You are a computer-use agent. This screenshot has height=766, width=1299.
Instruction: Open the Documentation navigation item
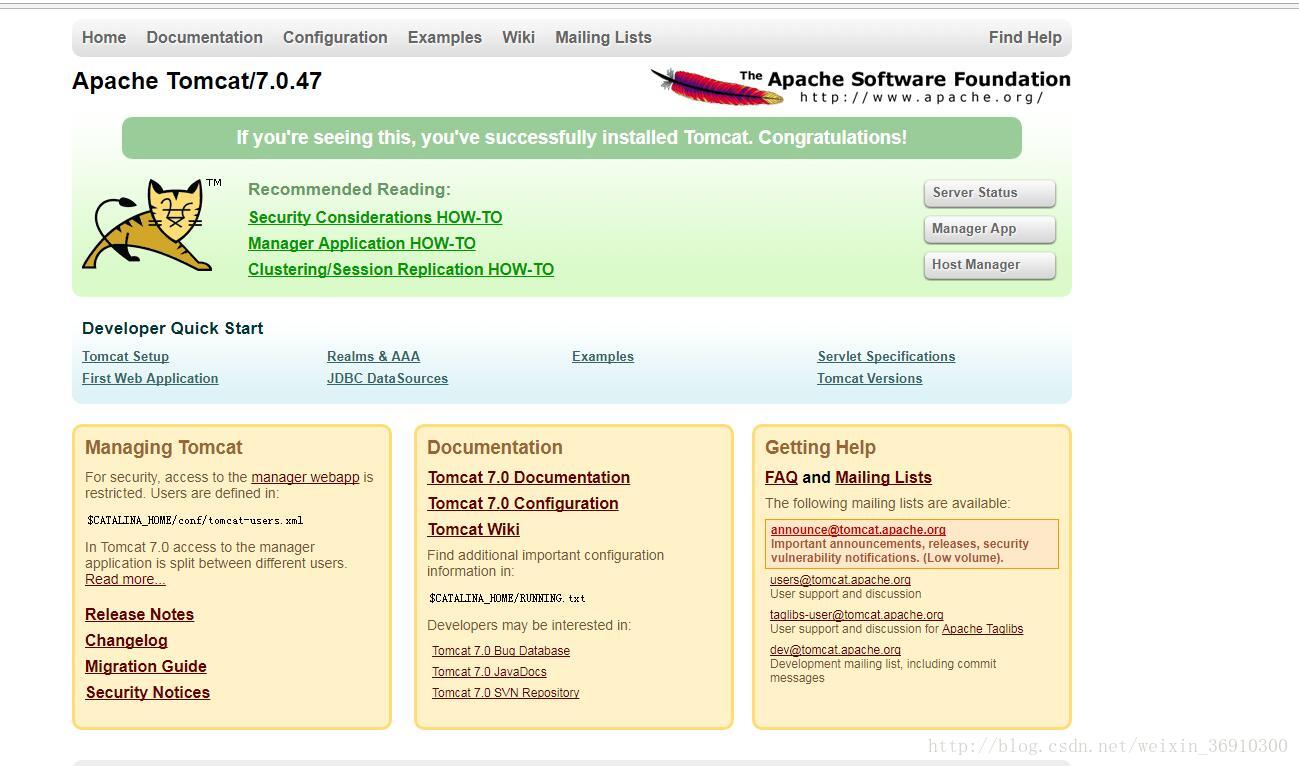204,37
